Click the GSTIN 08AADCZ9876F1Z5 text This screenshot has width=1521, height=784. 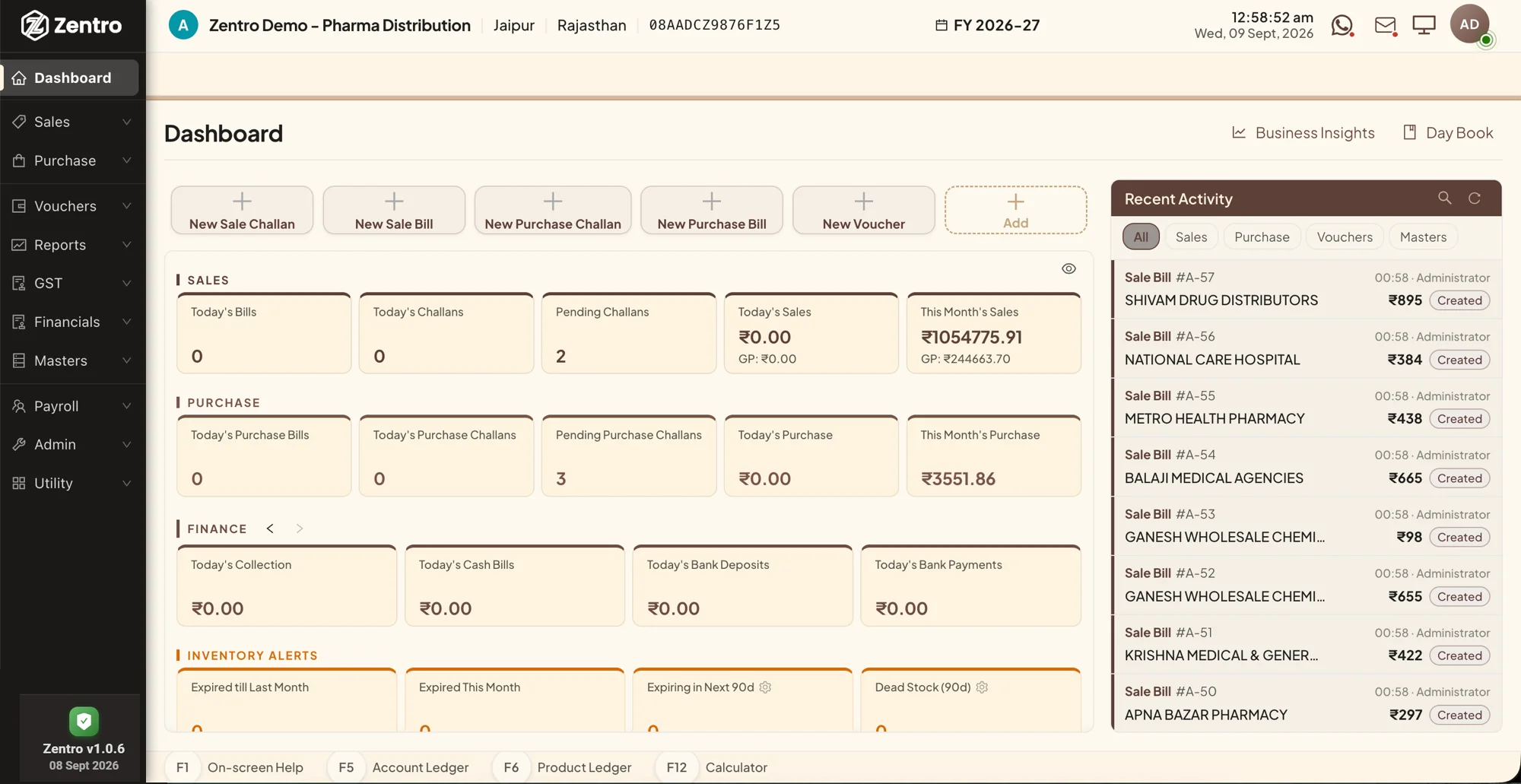click(x=714, y=25)
